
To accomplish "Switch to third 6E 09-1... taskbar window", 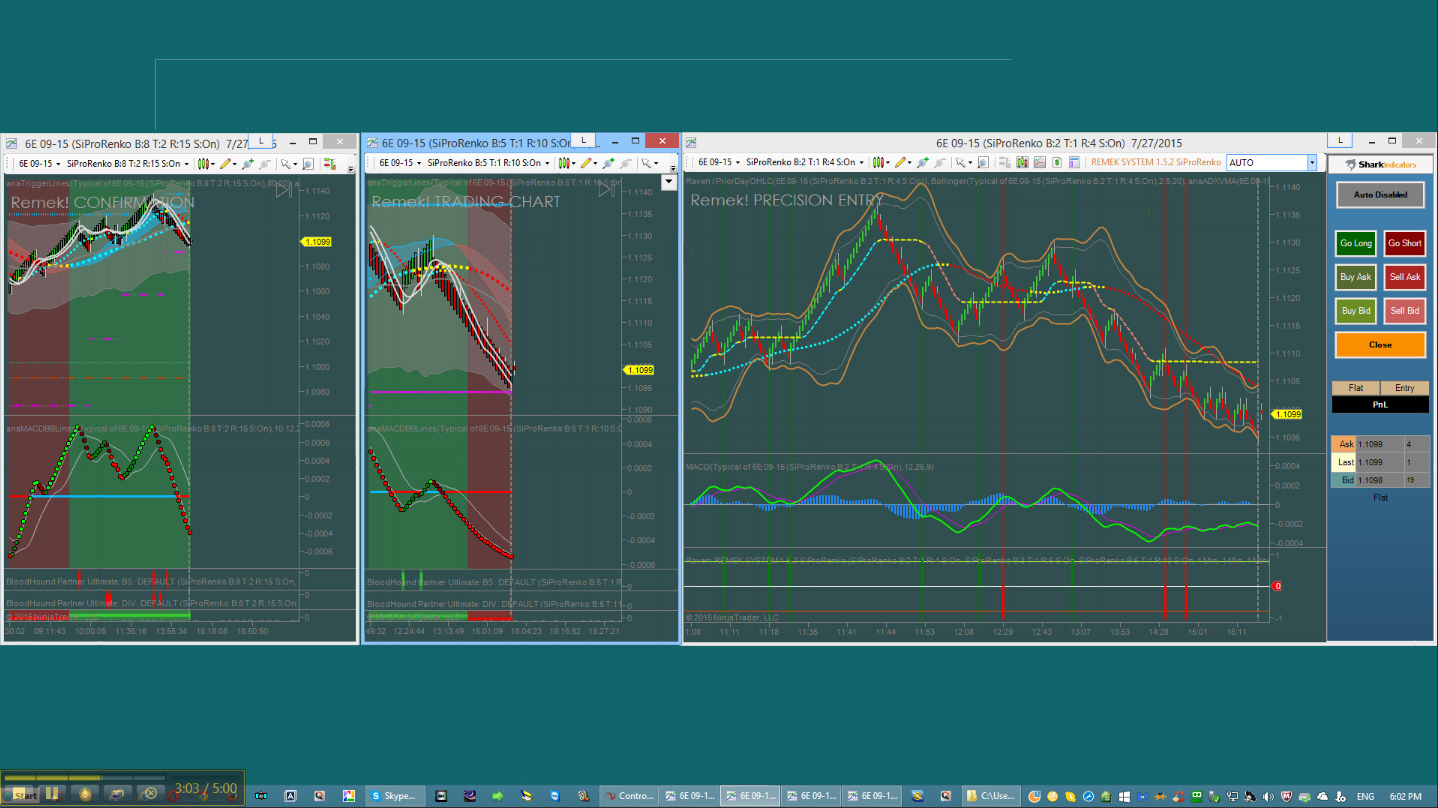I will pos(810,796).
